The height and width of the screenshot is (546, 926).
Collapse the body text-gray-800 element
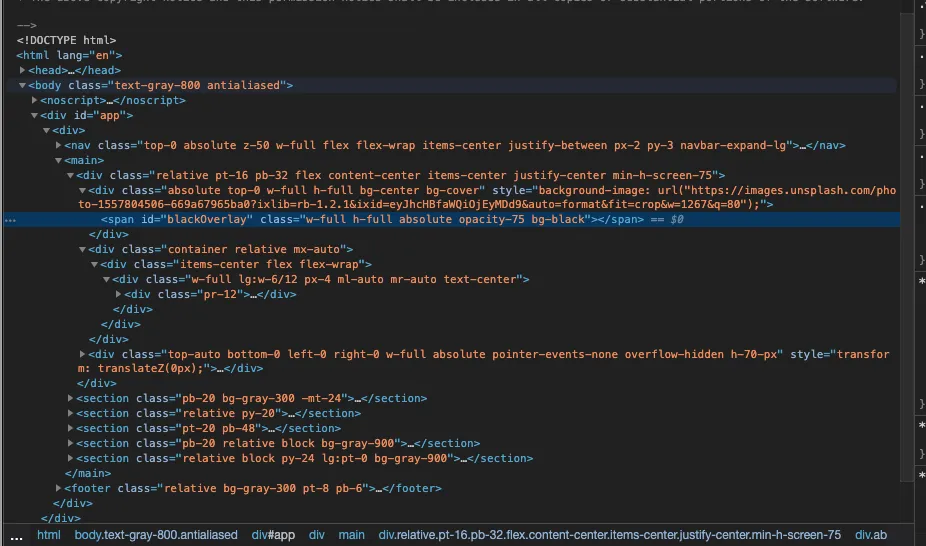(22, 85)
